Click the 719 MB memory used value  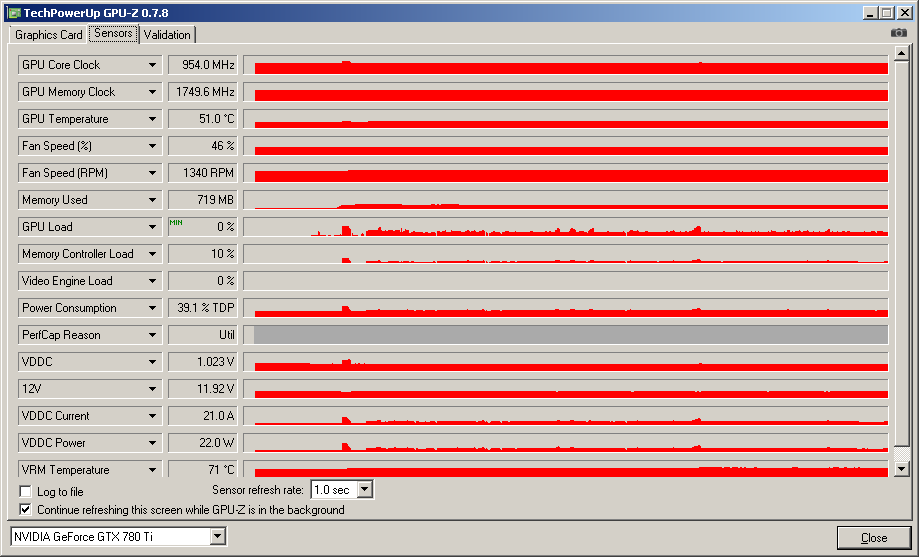[202, 200]
